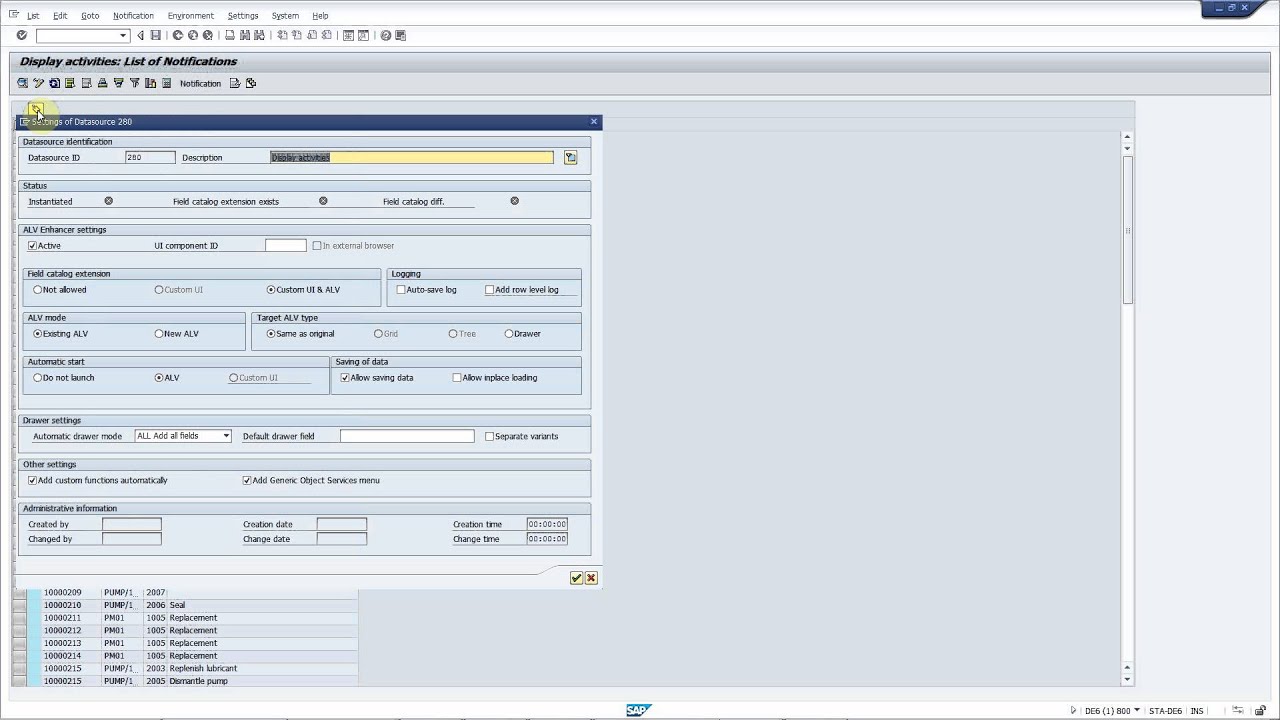Image resolution: width=1280 pixels, height=720 pixels.
Task: Go to Previous Page icon
Action: pos(298,35)
